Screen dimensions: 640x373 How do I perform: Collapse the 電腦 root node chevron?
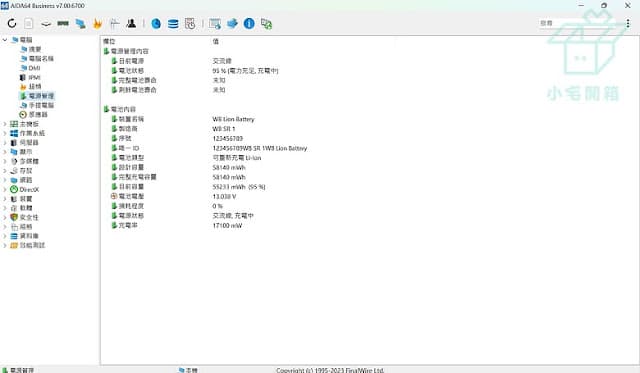coord(5,40)
